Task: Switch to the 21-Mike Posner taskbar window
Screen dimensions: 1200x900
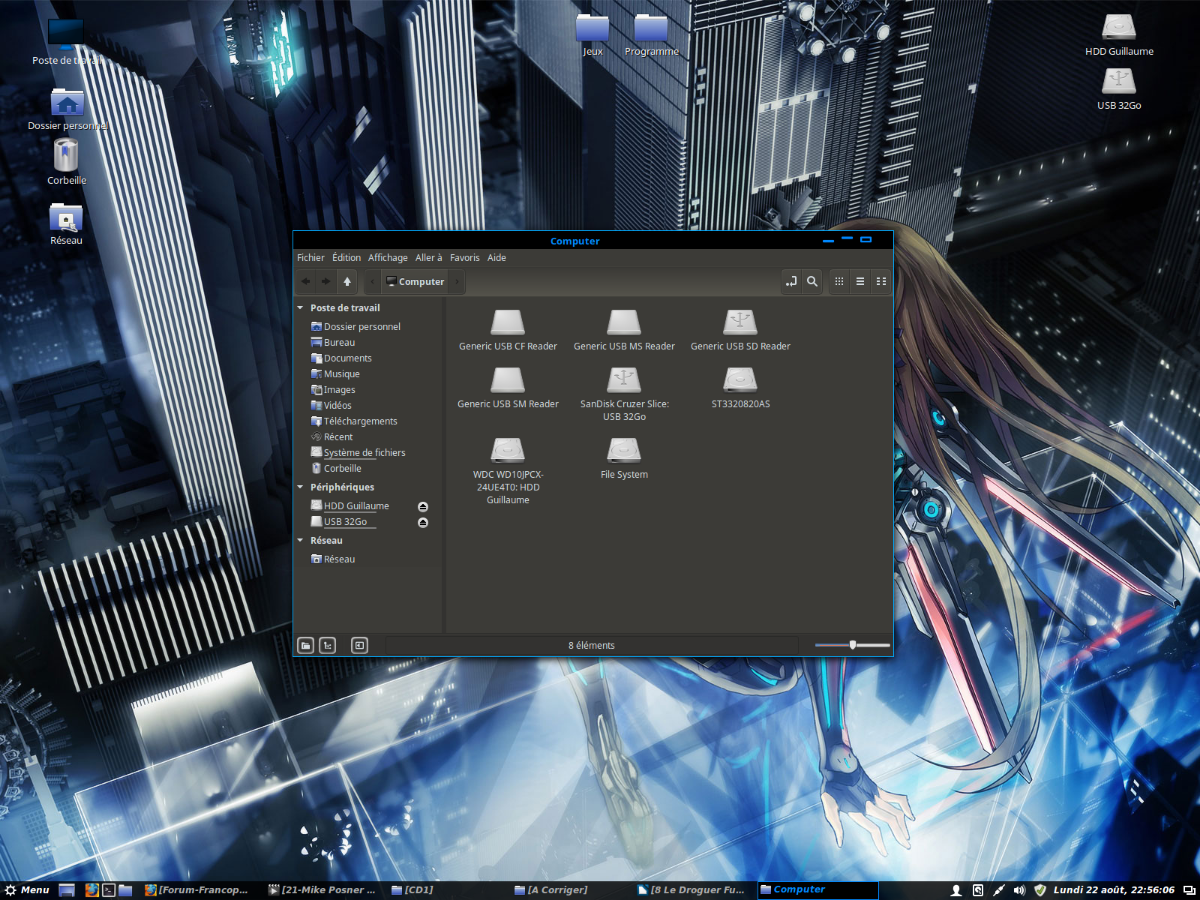Action: tap(322, 890)
